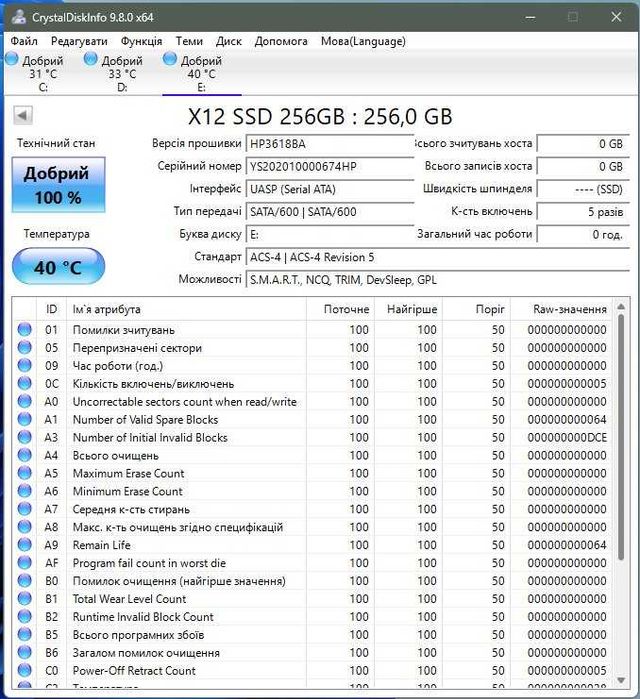Screen dimensions: 640x699
Task: Click the firmware version field HP3618BA
Action: 330,144
